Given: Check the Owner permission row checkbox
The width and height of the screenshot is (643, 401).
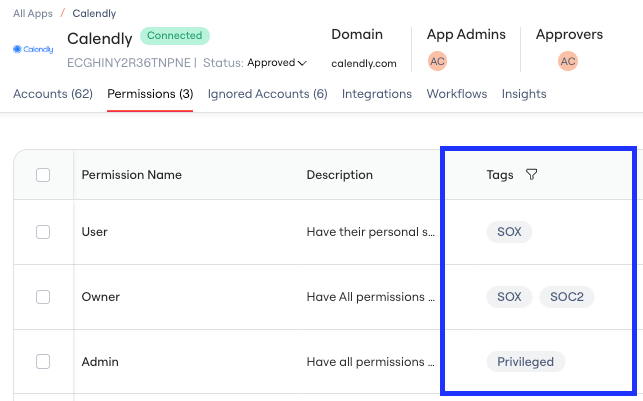Looking at the screenshot, I should point(43,297).
